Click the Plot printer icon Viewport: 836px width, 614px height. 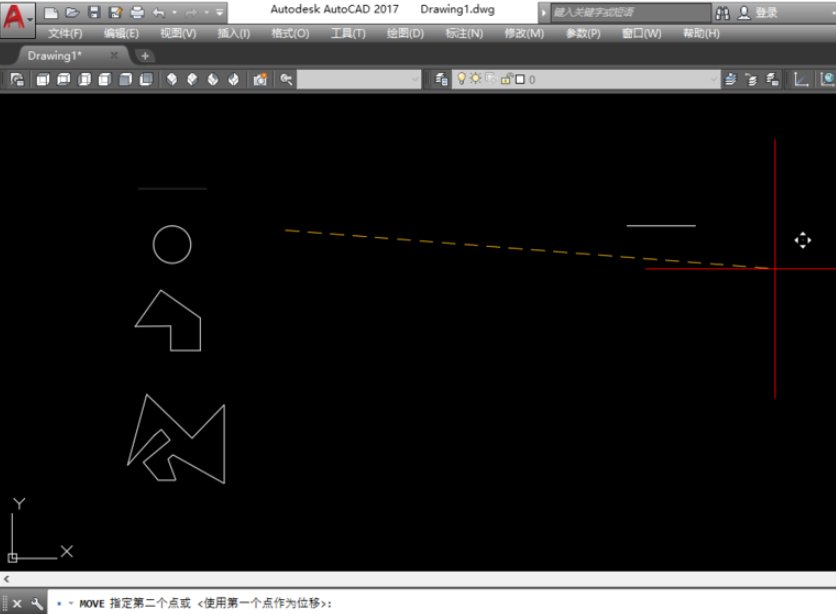point(137,12)
